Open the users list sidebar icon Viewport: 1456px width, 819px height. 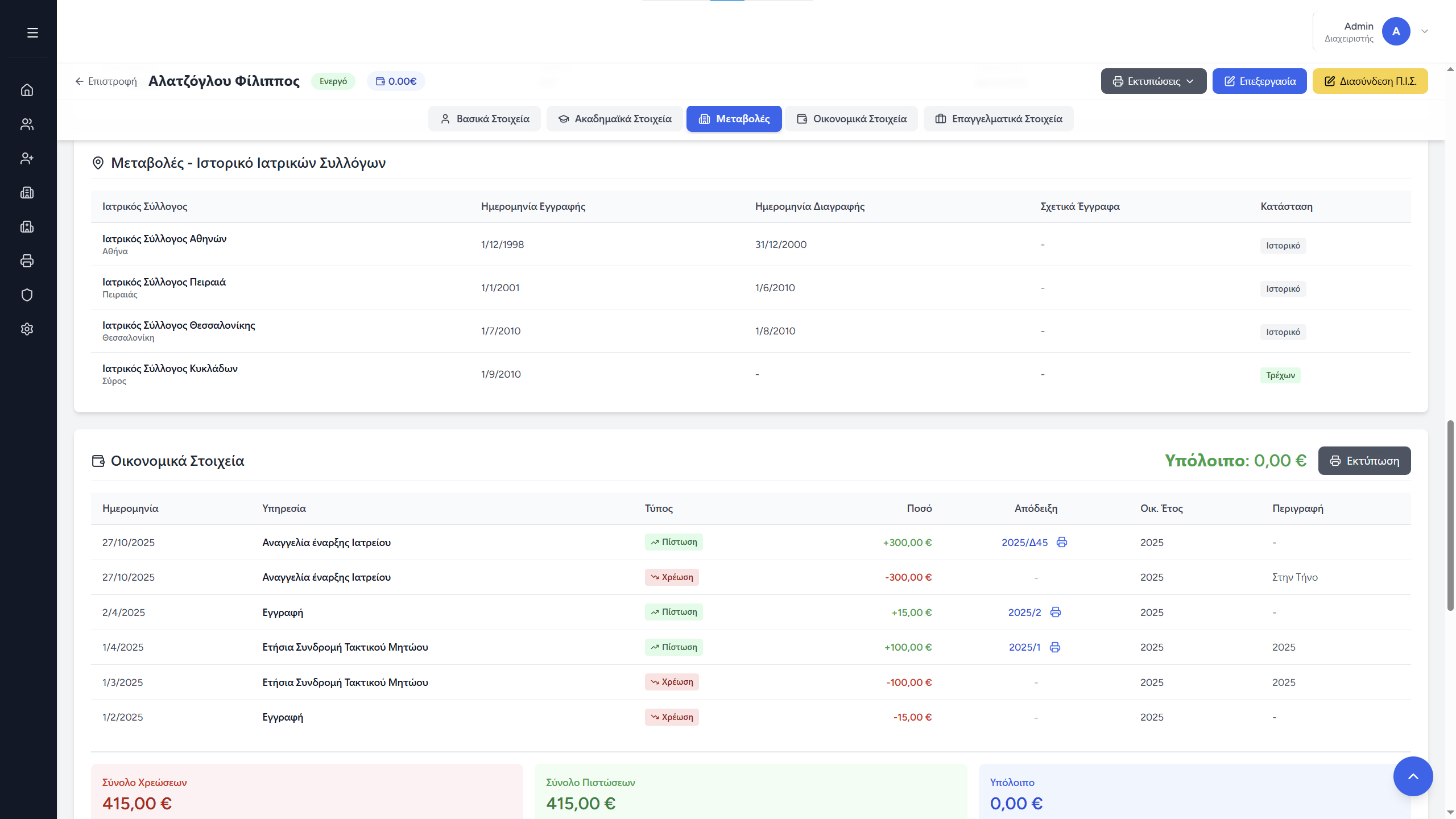click(27, 124)
